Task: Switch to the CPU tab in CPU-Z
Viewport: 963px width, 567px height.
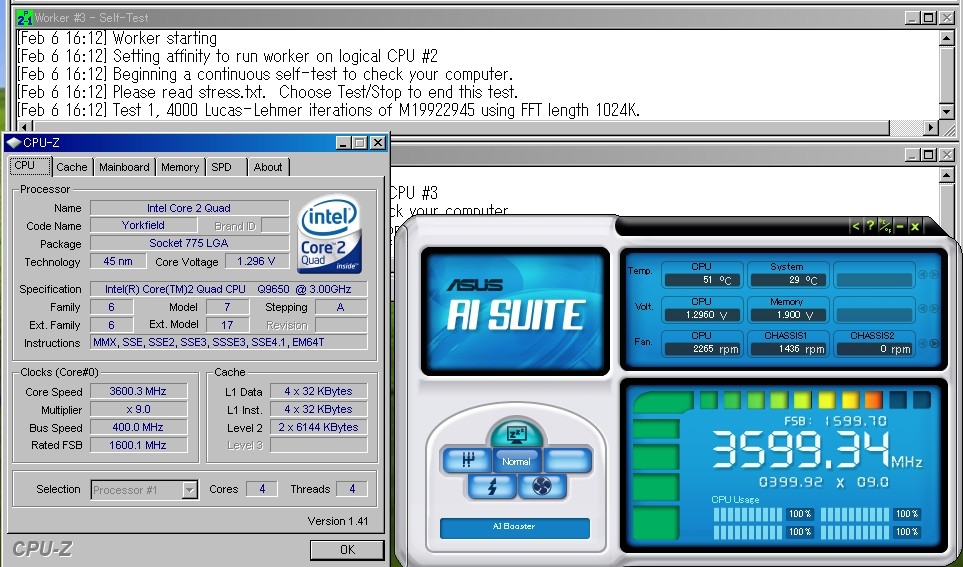Action: (x=30, y=166)
